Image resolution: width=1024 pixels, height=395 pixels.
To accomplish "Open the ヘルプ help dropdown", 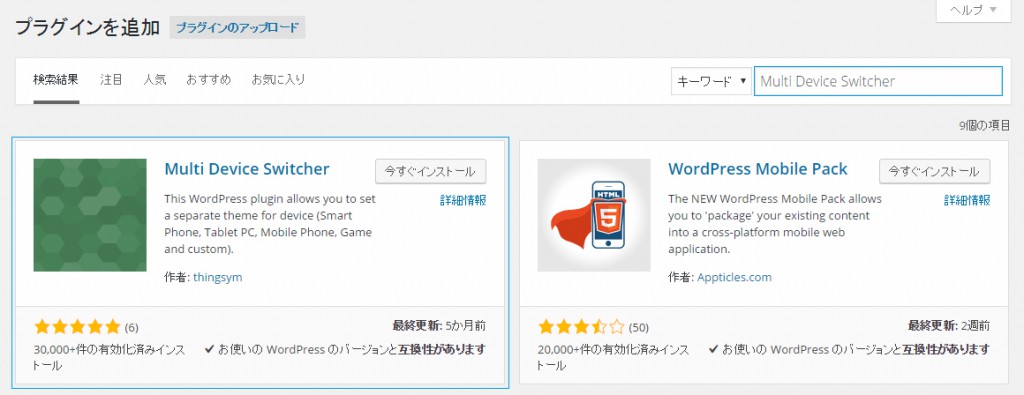I will tap(974, 10).
